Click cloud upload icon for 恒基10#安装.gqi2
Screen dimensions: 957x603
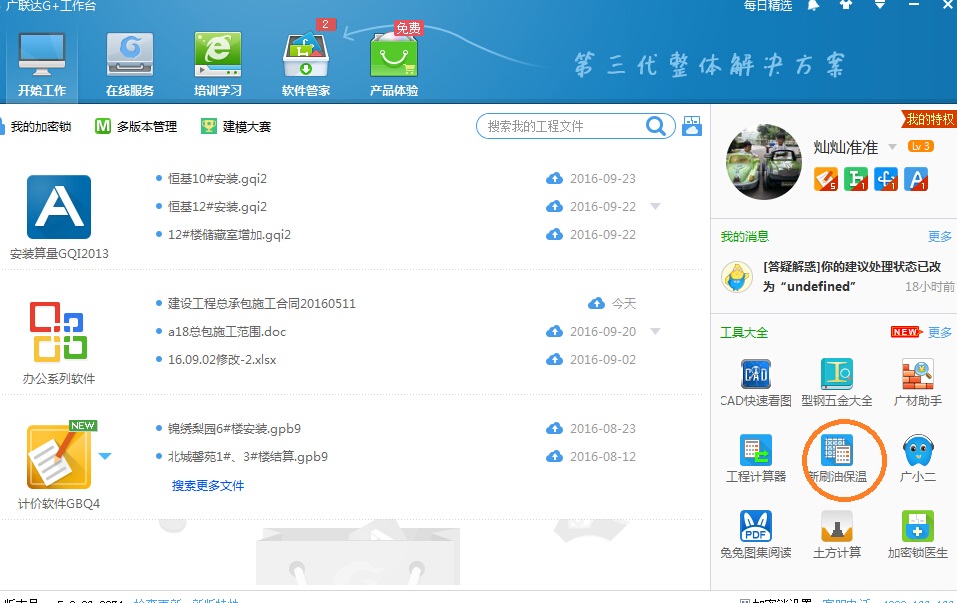(554, 178)
